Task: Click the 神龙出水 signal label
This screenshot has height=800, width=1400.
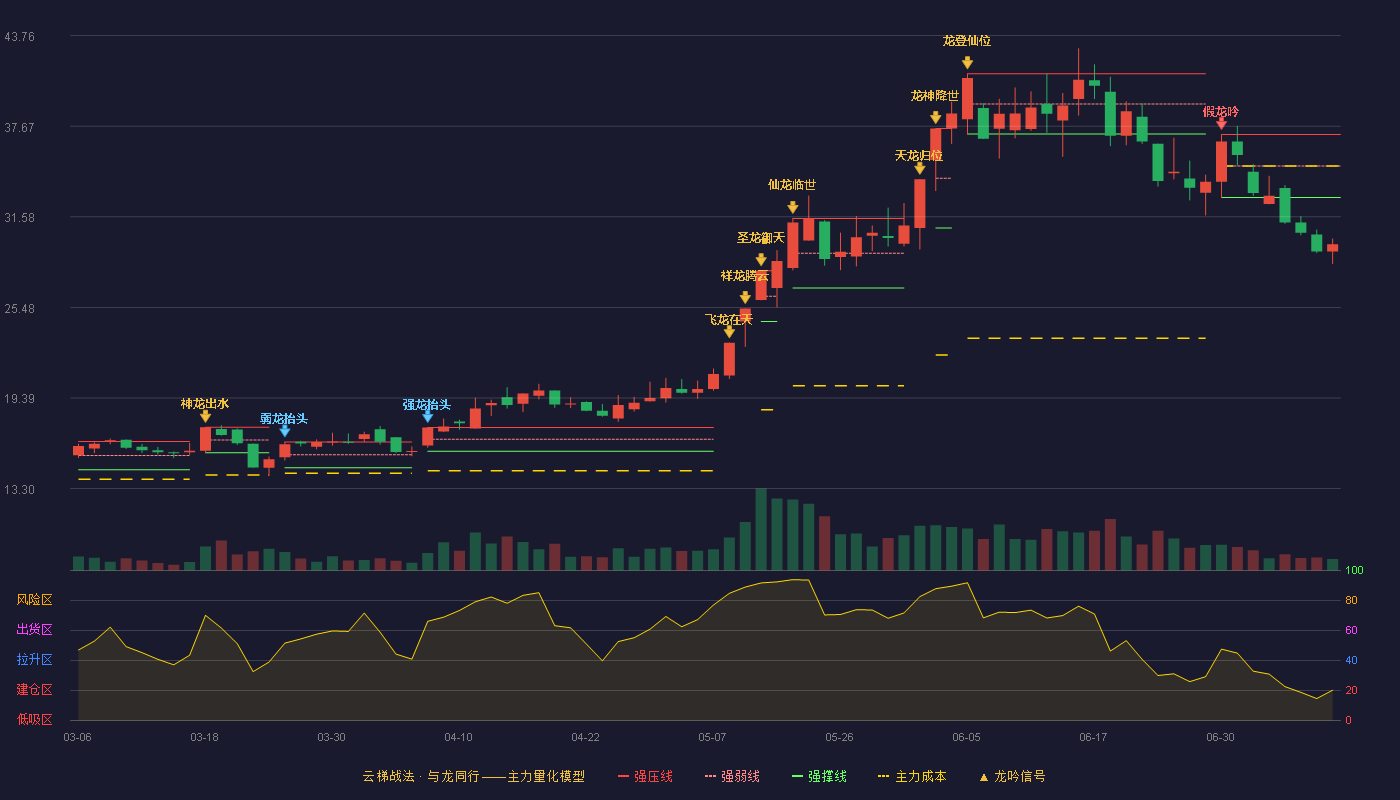Action: click(x=205, y=404)
